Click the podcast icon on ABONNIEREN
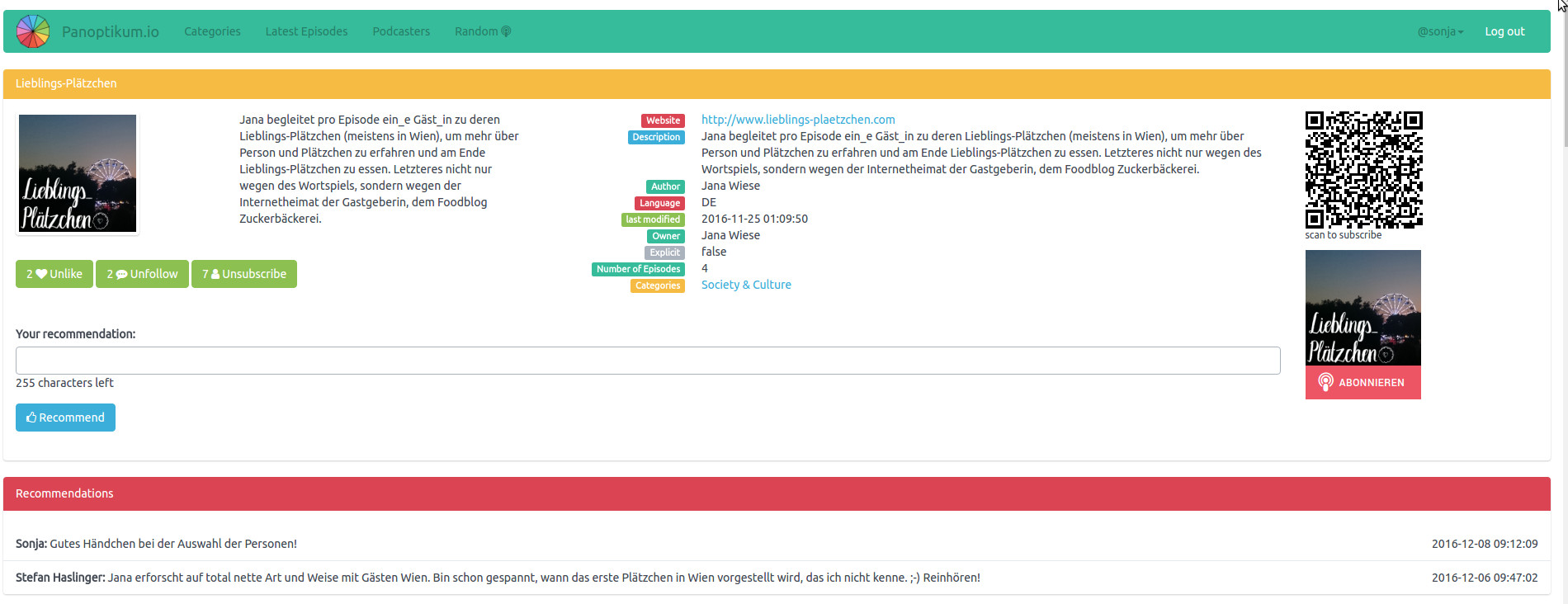Viewport: 1568px width, 604px height. pyautogui.click(x=1325, y=382)
